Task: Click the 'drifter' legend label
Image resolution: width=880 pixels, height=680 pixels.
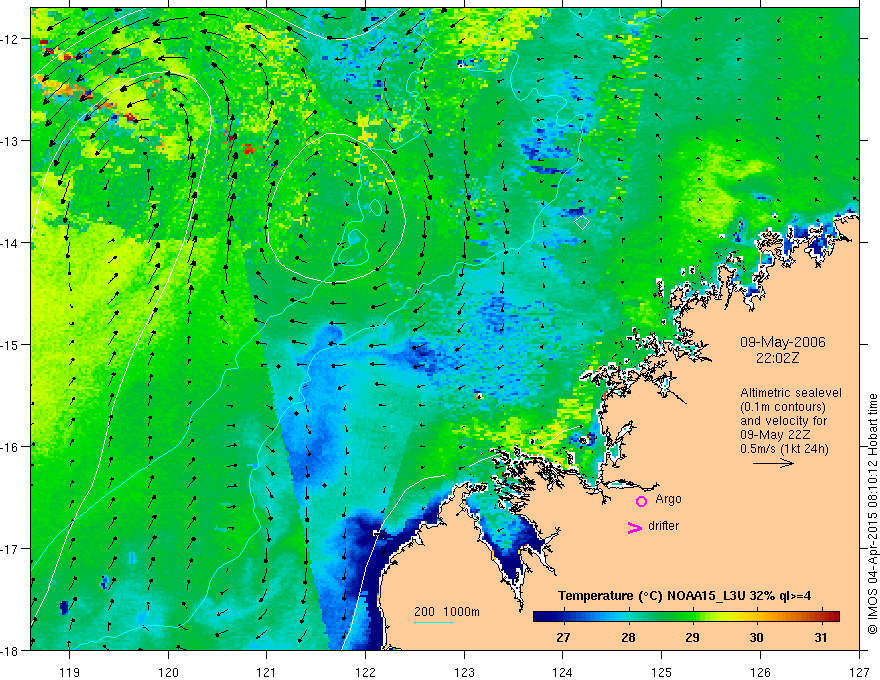Action: pyautogui.click(x=663, y=526)
